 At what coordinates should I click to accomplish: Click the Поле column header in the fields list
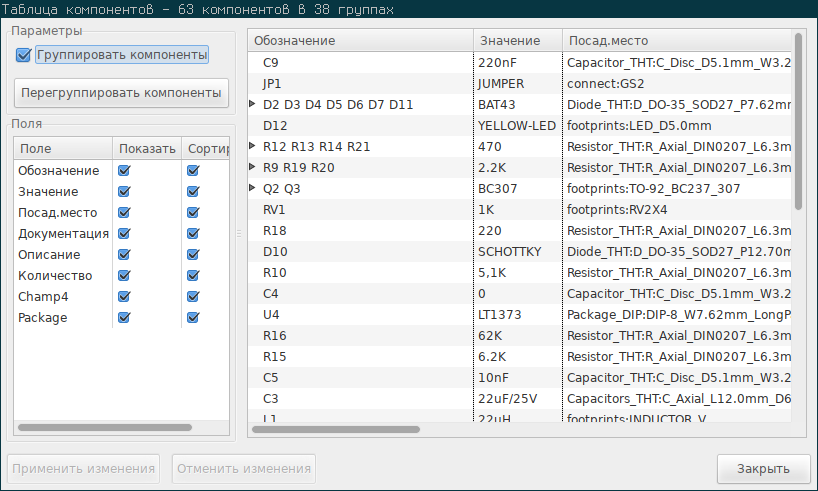point(63,149)
